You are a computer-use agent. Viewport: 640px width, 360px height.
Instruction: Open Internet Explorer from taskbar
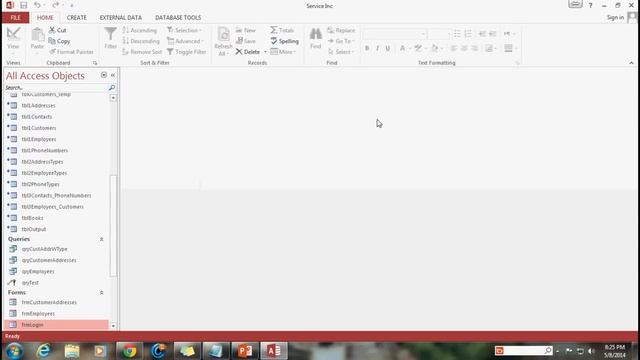[x=43, y=351]
